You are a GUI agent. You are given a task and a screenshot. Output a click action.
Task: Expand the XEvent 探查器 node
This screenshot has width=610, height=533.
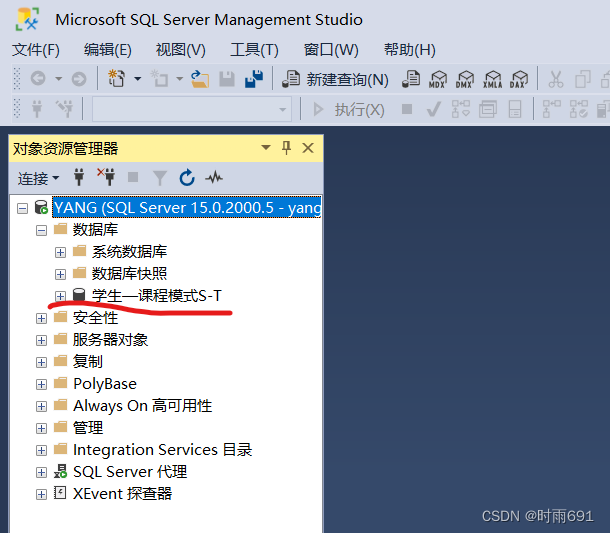tap(41, 494)
